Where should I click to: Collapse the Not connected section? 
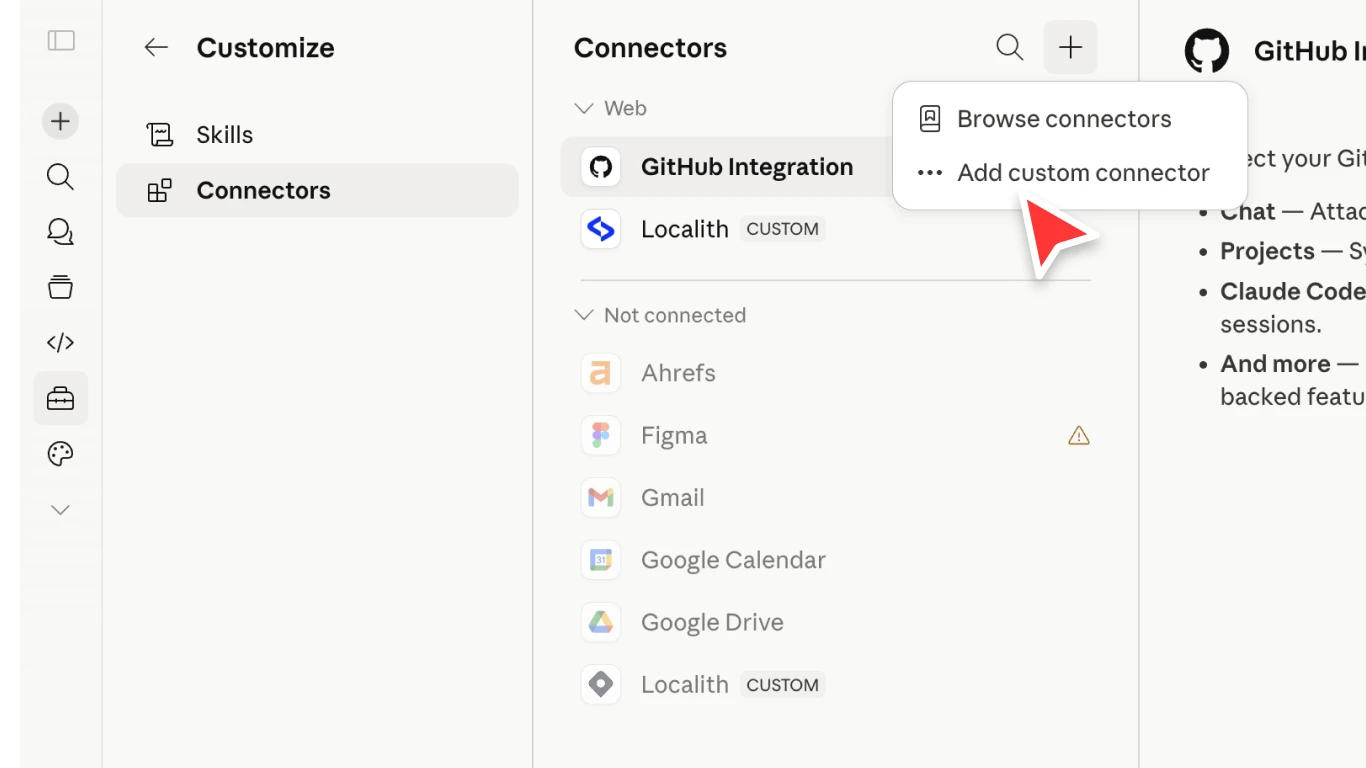pyautogui.click(x=583, y=314)
